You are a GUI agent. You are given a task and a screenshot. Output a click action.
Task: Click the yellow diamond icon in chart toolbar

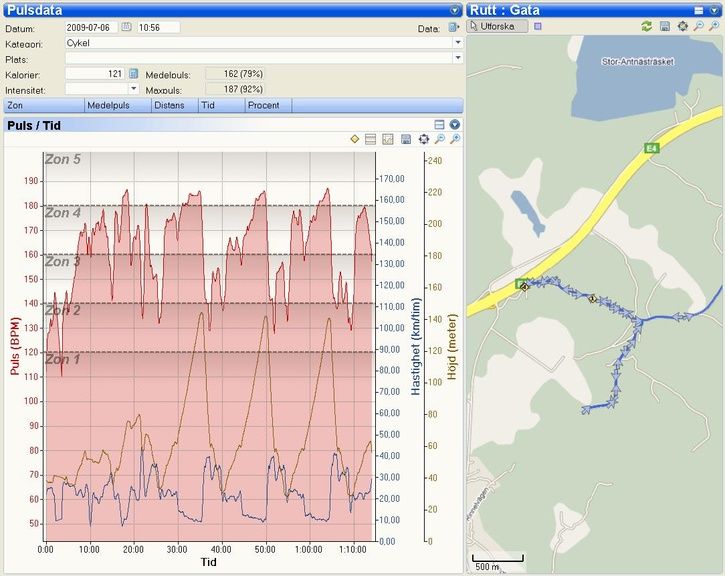pos(355,139)
